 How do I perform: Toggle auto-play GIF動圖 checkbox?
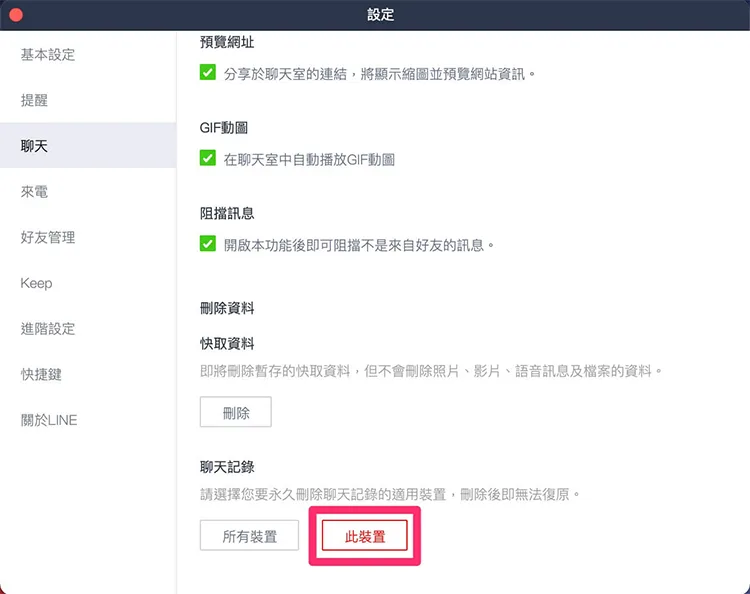tap(208, 158)
